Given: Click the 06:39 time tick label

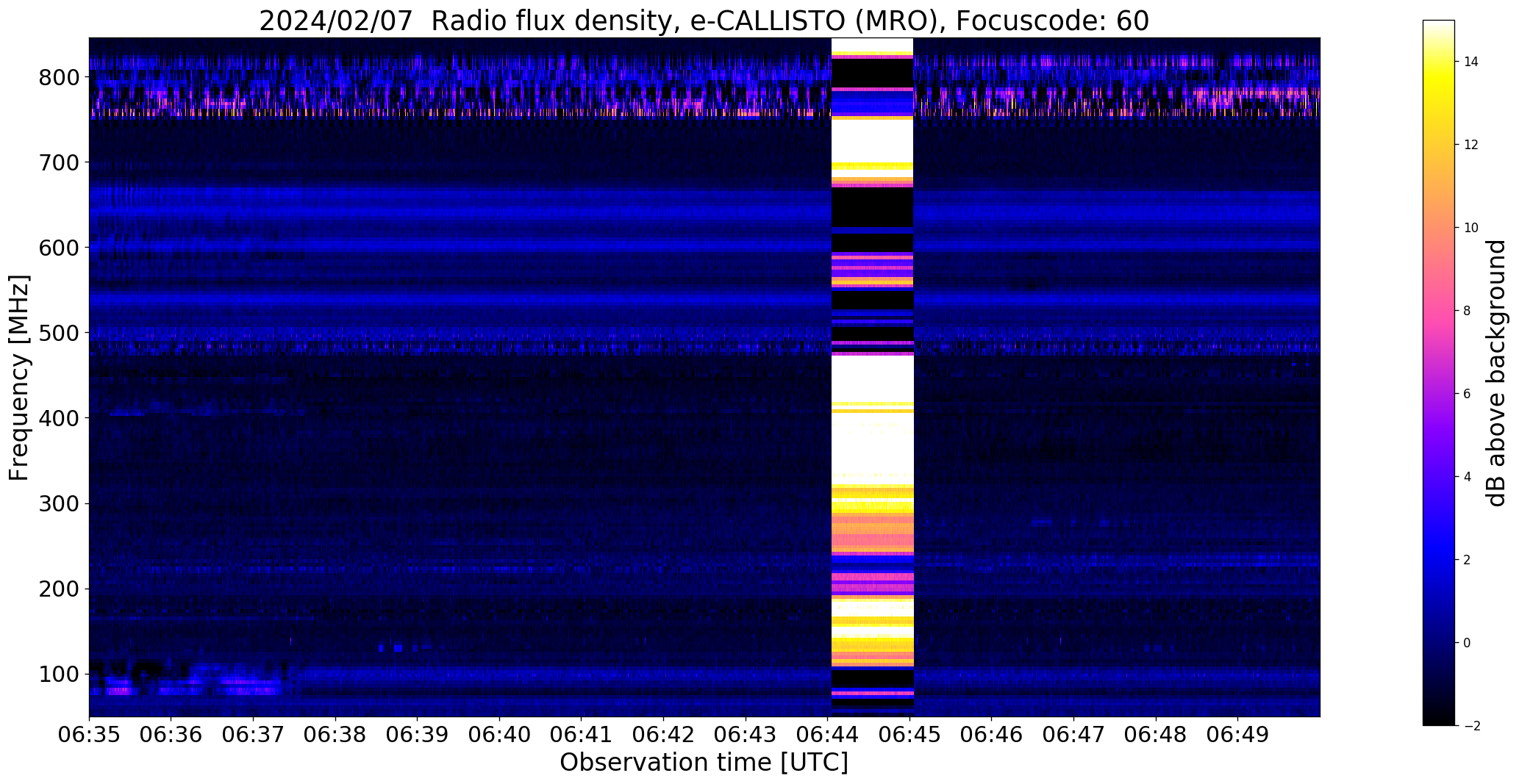Looking at the screenshot, I should pos(418,736).
